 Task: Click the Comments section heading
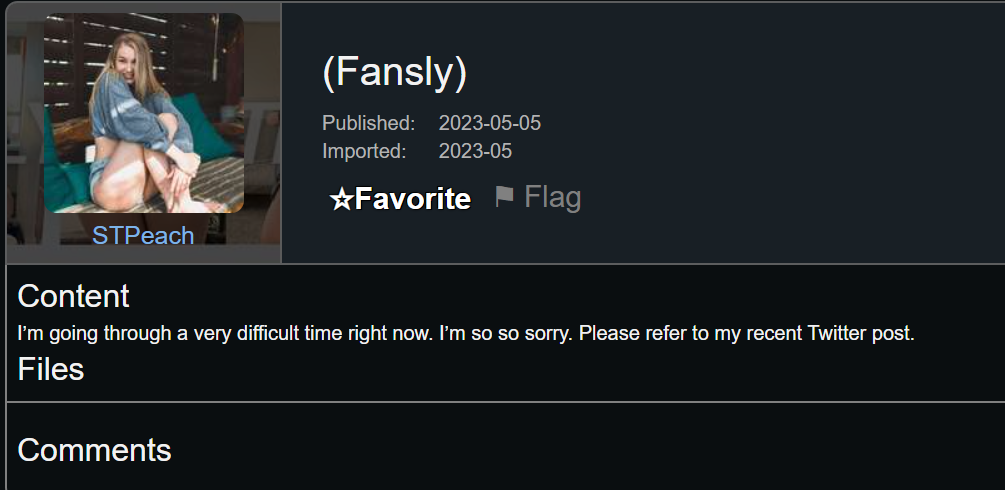[94, 450]
